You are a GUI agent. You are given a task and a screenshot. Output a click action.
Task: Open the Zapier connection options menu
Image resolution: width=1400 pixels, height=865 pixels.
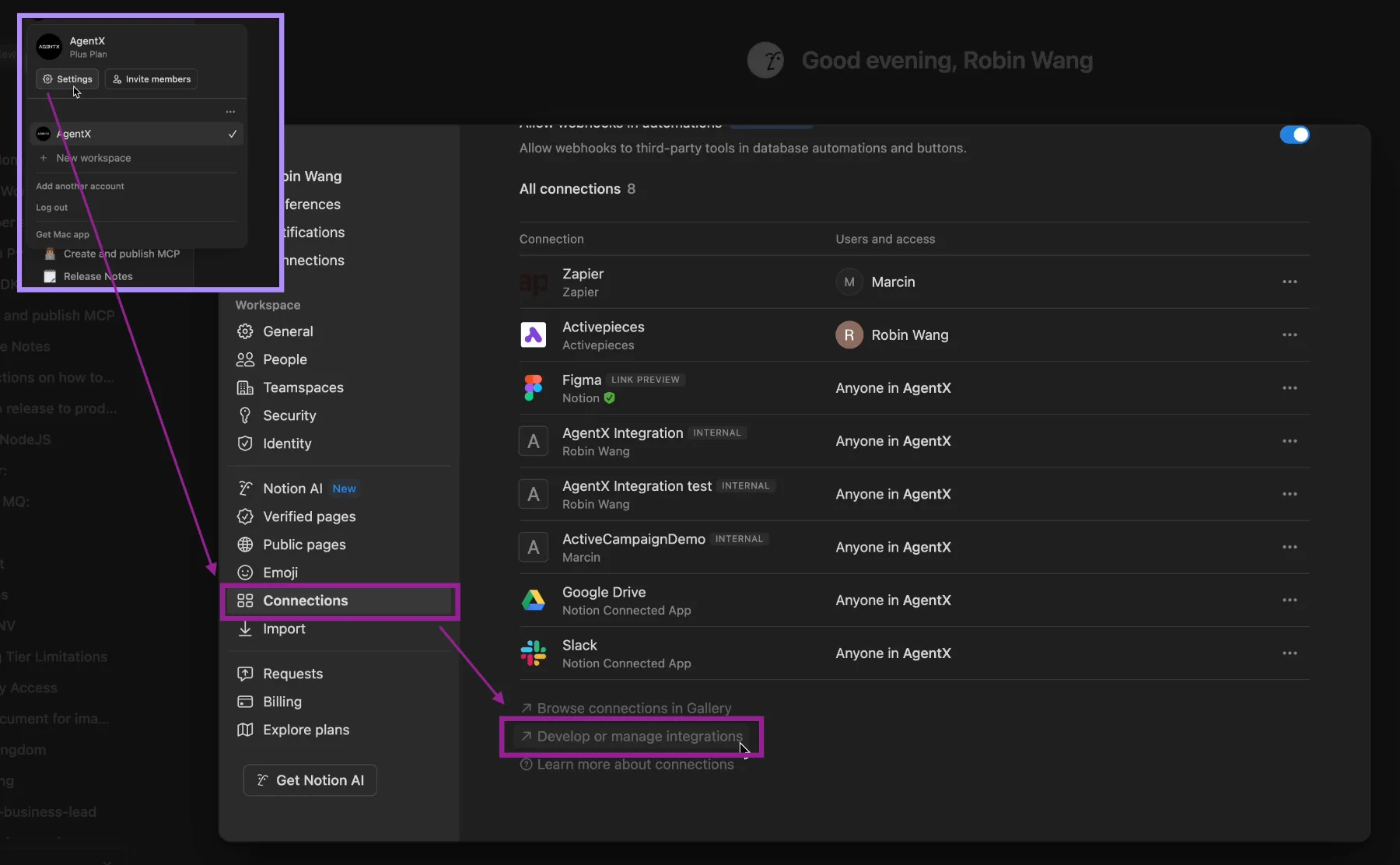pyautogui.click(x=1290, y=282)
